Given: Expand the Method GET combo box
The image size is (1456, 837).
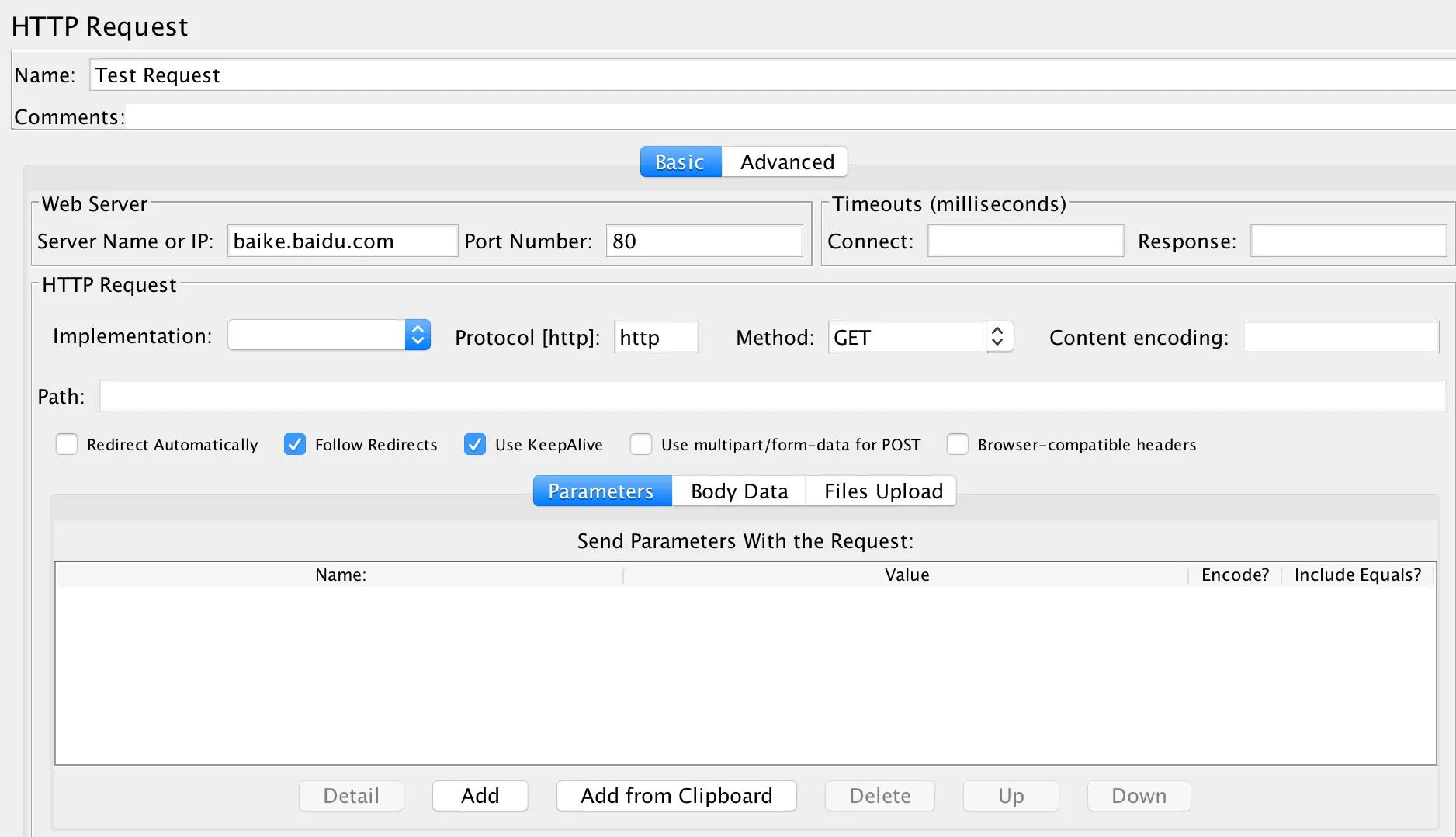Looking at the screenshot, I should pos(920,337).
